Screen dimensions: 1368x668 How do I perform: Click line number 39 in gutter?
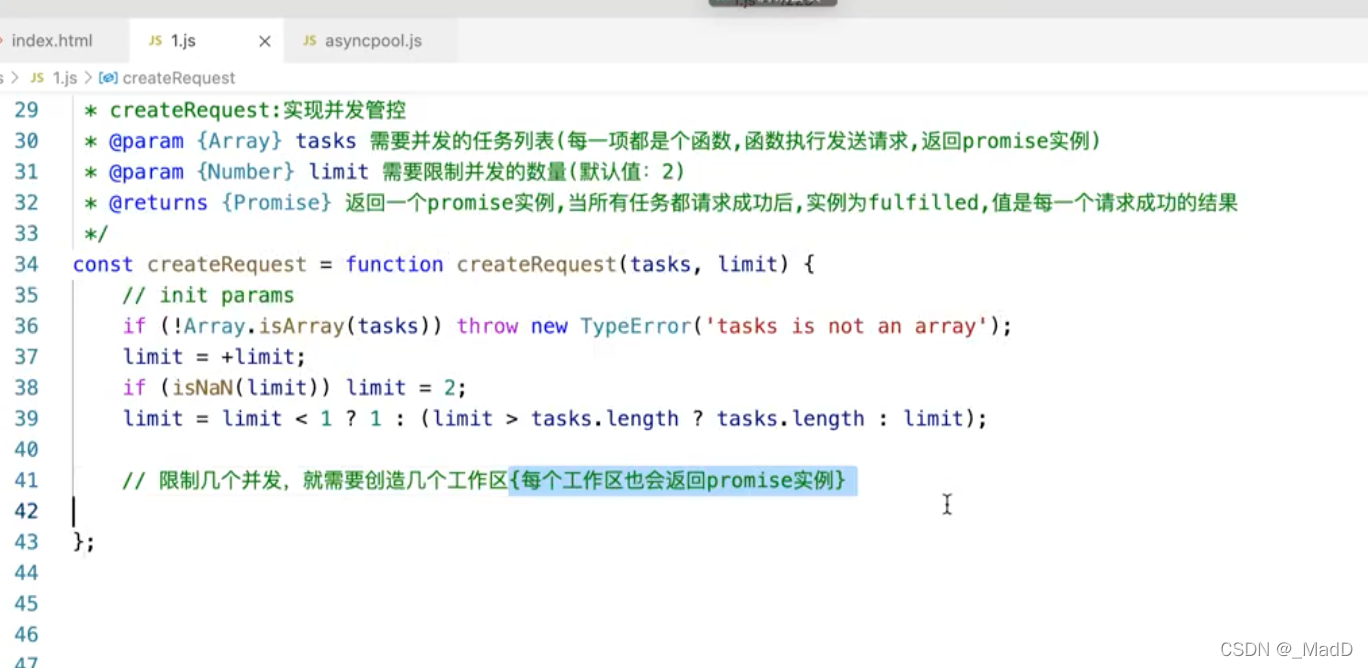coord(26,419)
